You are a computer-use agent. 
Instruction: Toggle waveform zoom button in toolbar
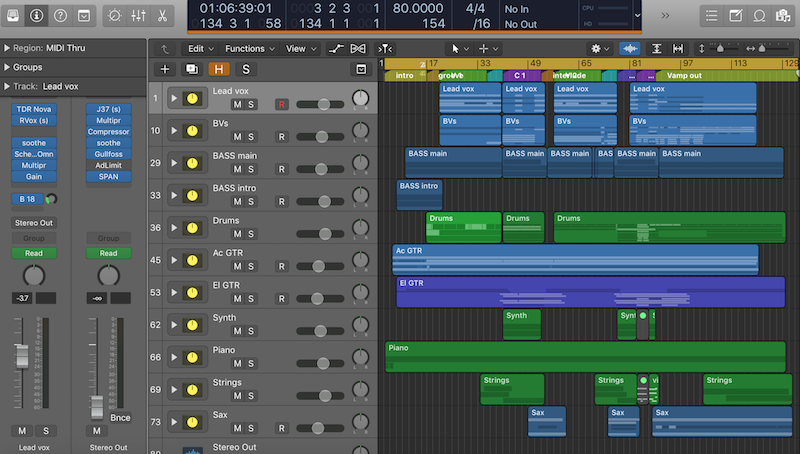[x=631, y=48]
